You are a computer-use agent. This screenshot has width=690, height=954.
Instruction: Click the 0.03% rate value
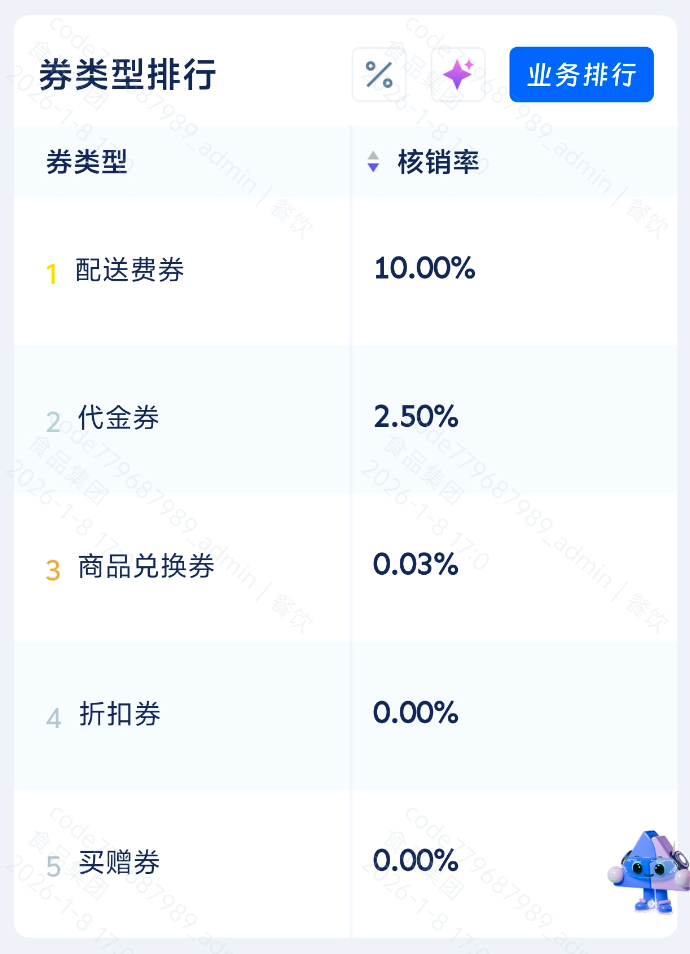coord(416,564)
